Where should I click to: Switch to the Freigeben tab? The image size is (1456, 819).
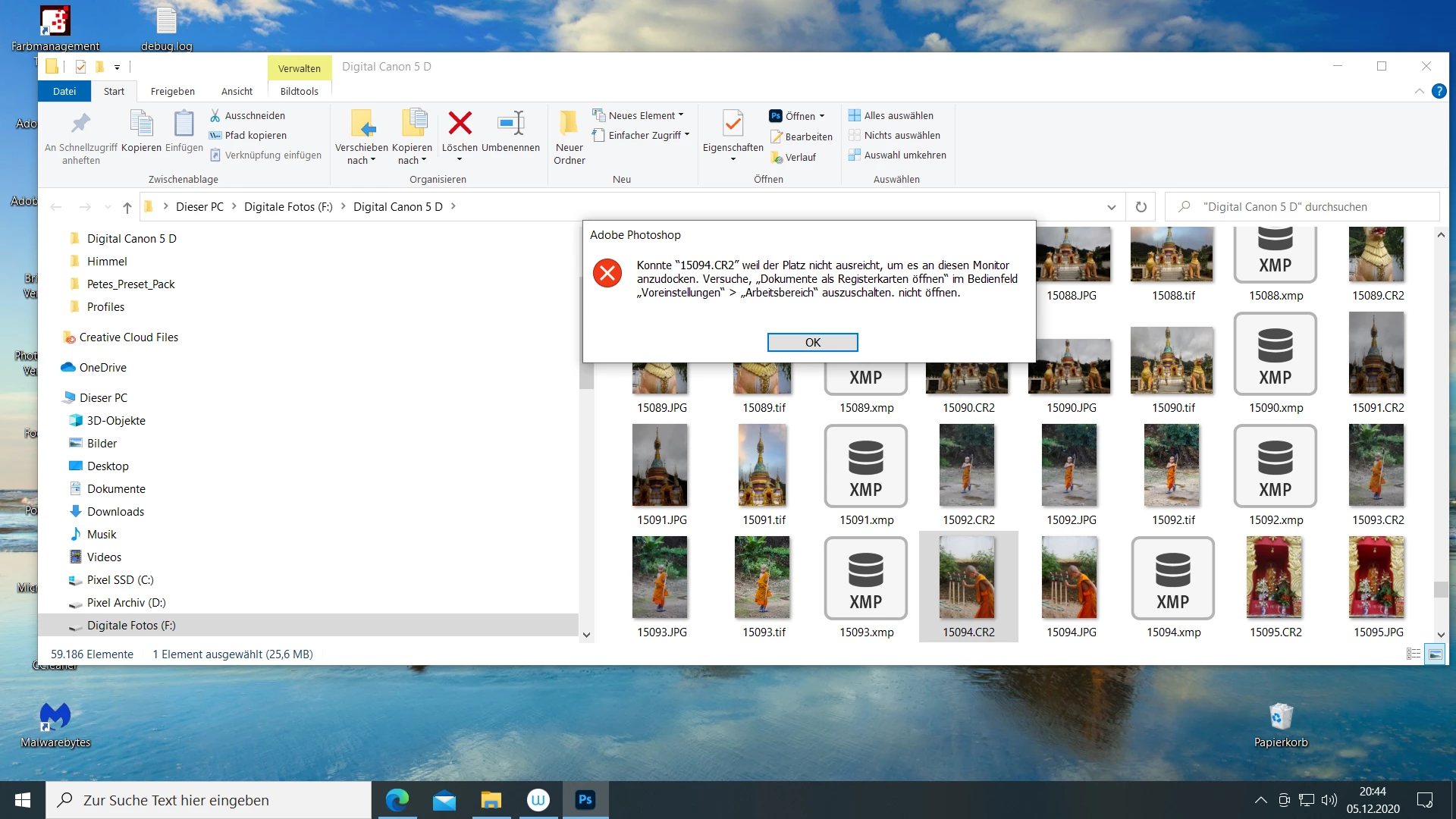172,91
